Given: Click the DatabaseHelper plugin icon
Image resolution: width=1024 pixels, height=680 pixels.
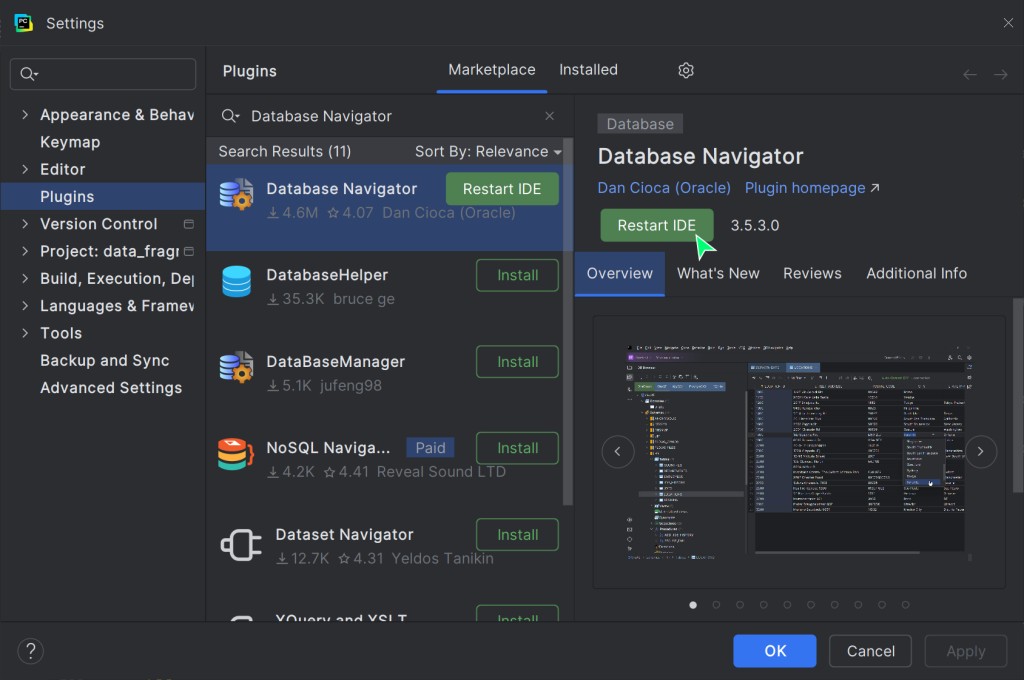Looking at the screenshot, I should [237, 281].
